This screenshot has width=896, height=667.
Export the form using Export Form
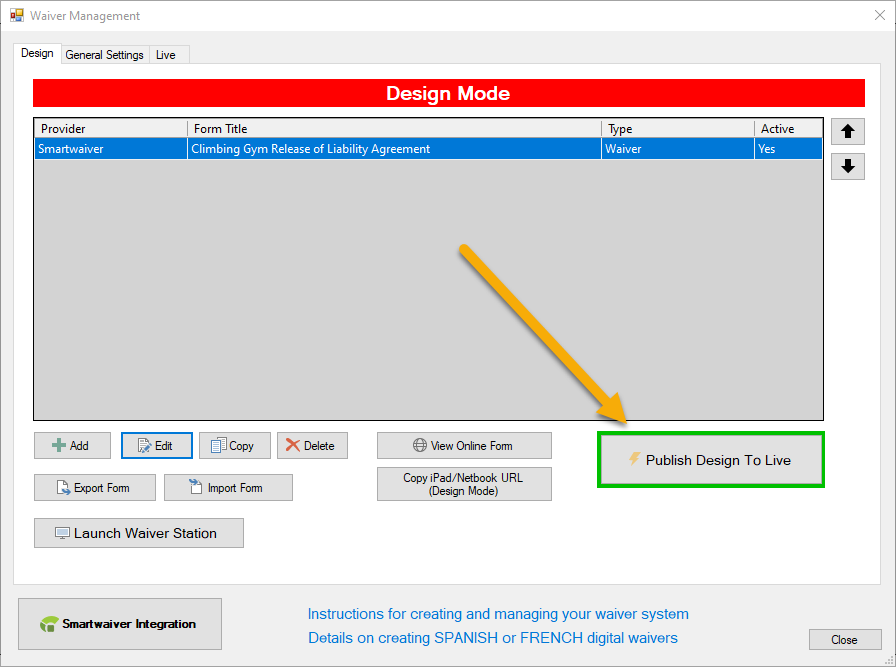pos(95,488)
